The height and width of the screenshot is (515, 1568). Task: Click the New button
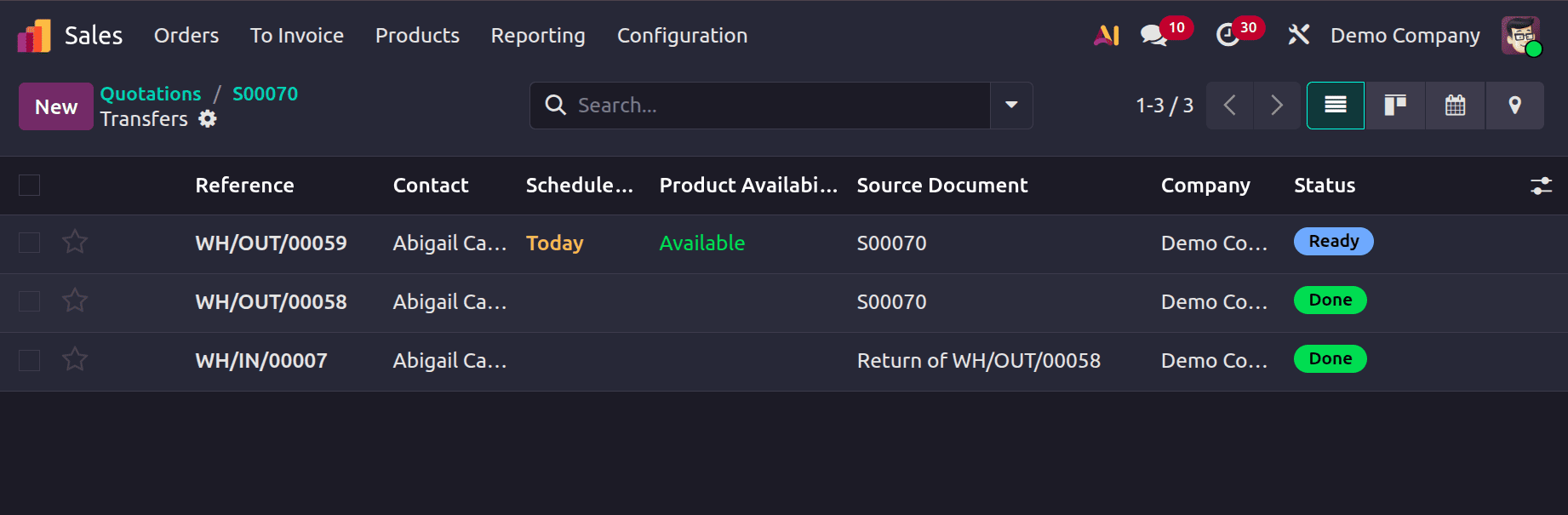pyautogui.click(x=56, y=106)
